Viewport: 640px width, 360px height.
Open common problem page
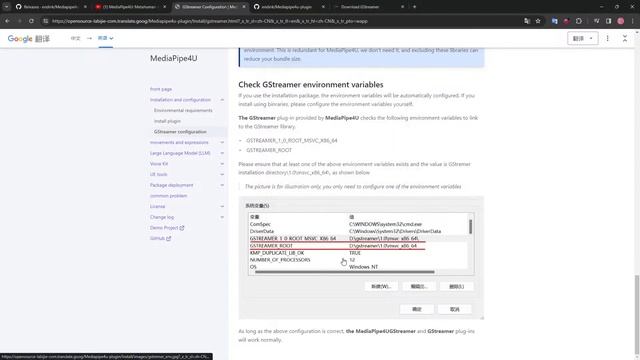coord(168,196)
